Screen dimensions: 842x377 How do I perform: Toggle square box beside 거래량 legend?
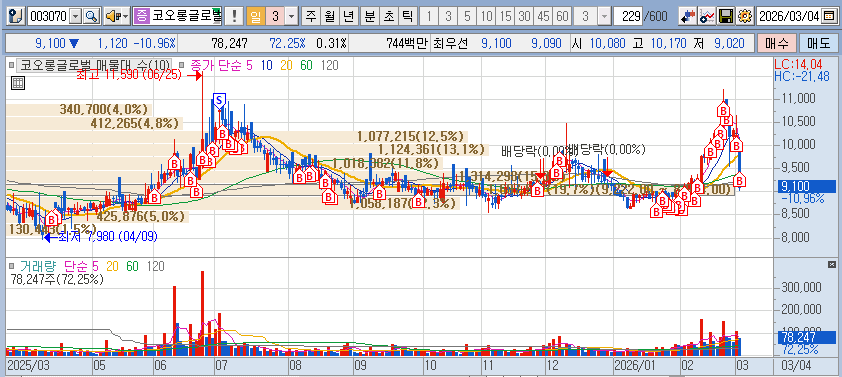click(x=11, y=266)
